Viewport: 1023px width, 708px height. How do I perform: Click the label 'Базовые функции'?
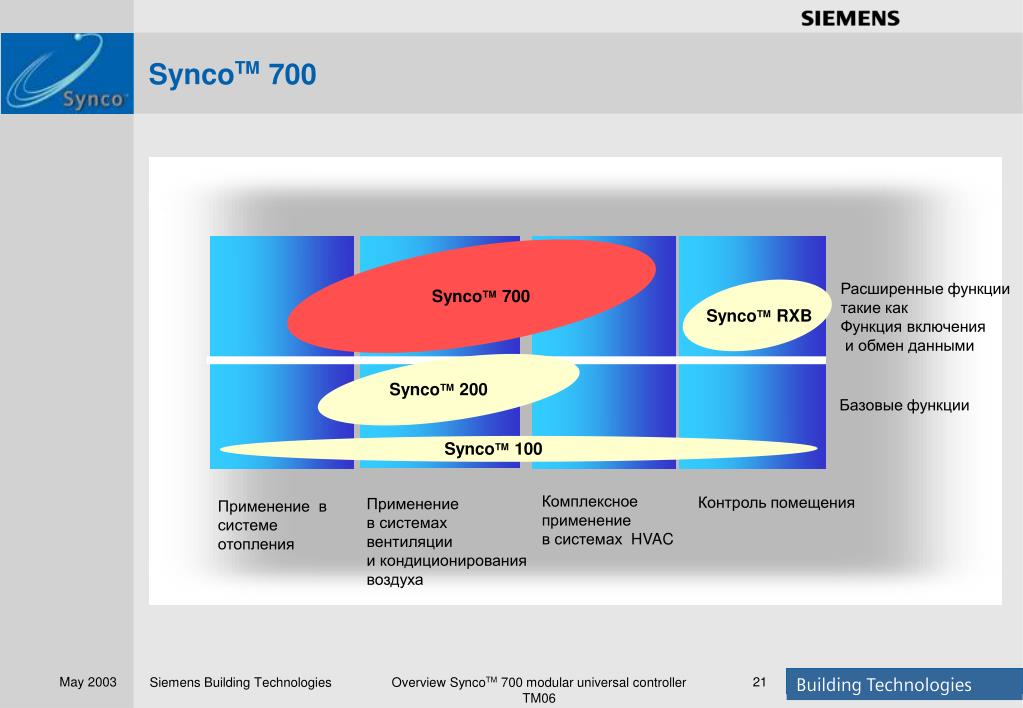904,405
